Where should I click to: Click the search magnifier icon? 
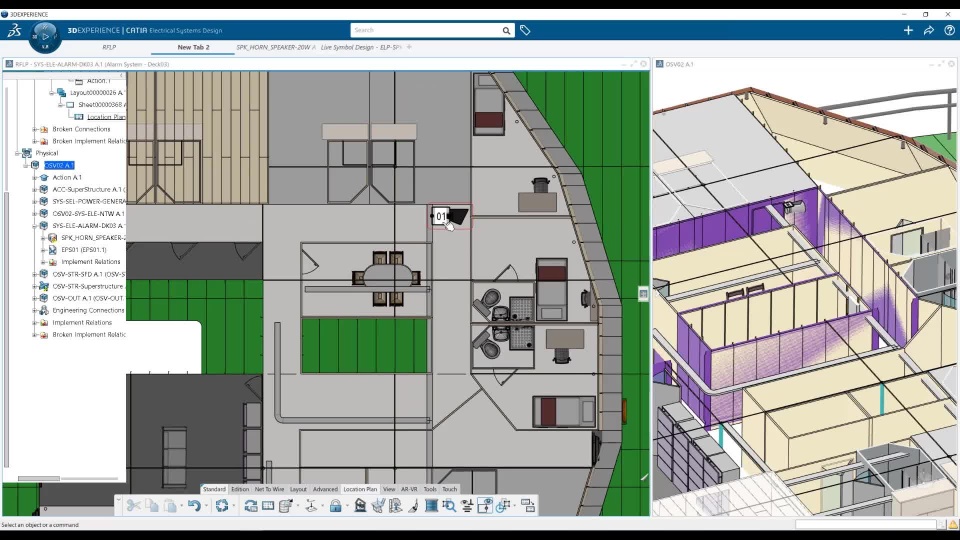click(506, 31)
